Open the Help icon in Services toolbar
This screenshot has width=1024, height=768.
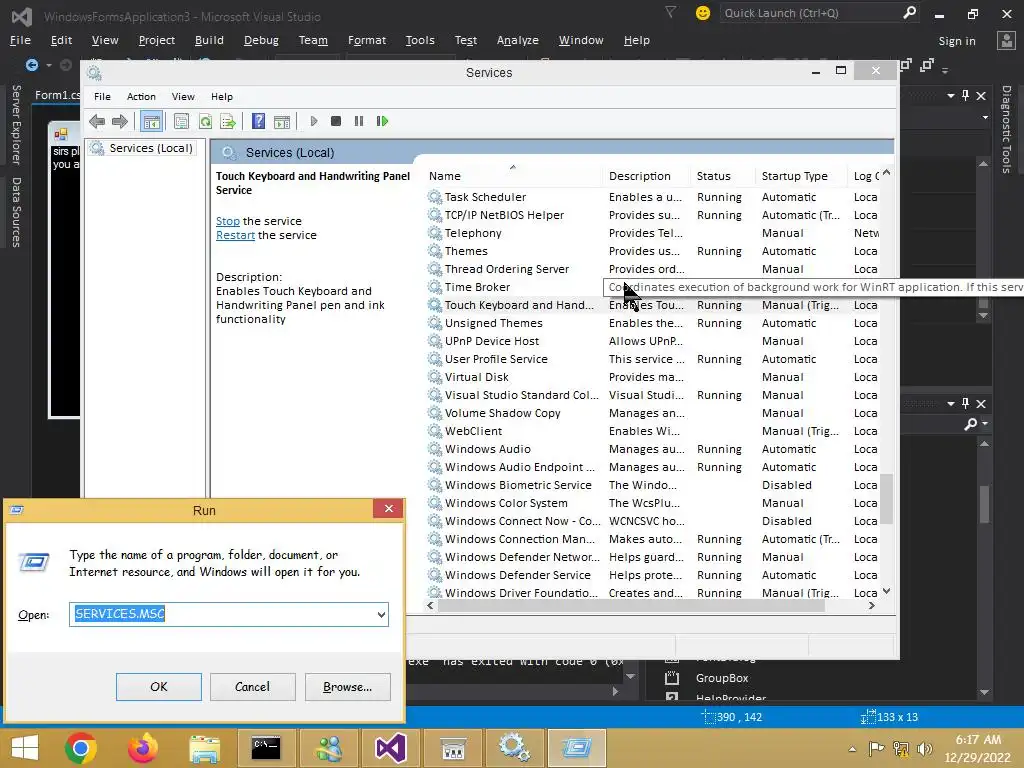tap(259, 121)
